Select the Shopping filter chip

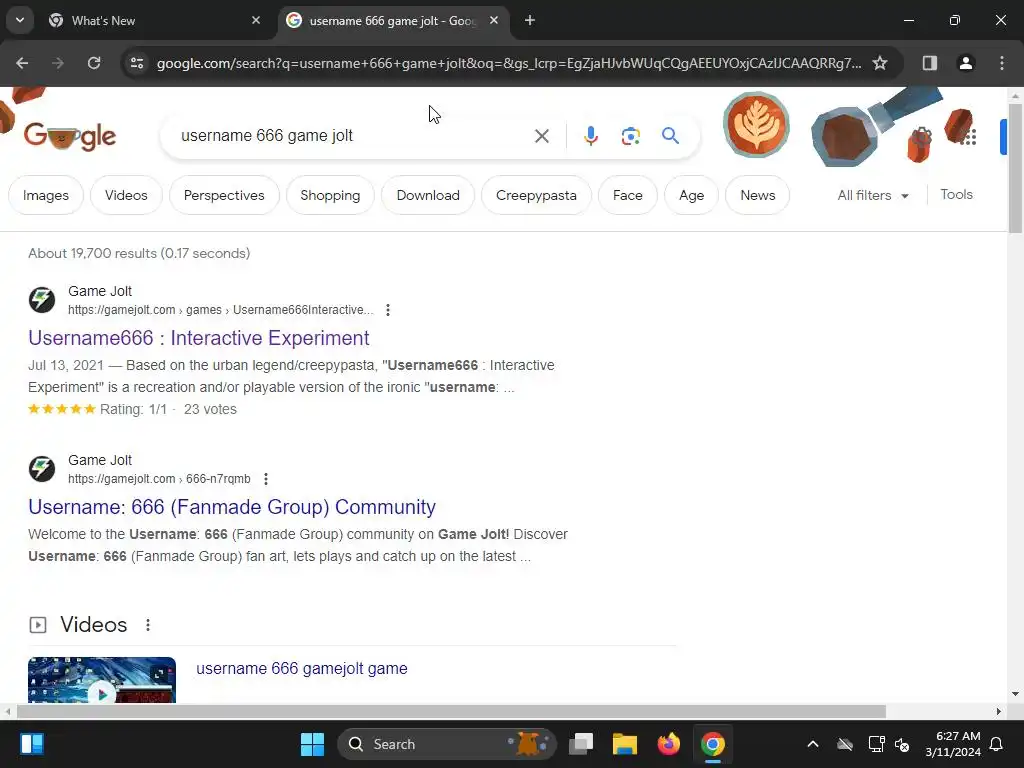[x=330, y=195]
